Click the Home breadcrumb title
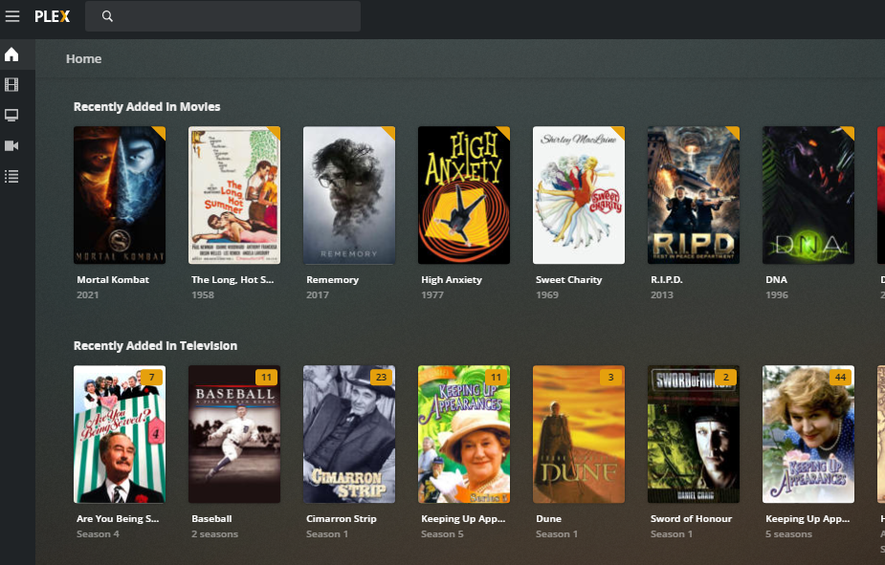Screen dimensions: 885x565 click(84, 59)
